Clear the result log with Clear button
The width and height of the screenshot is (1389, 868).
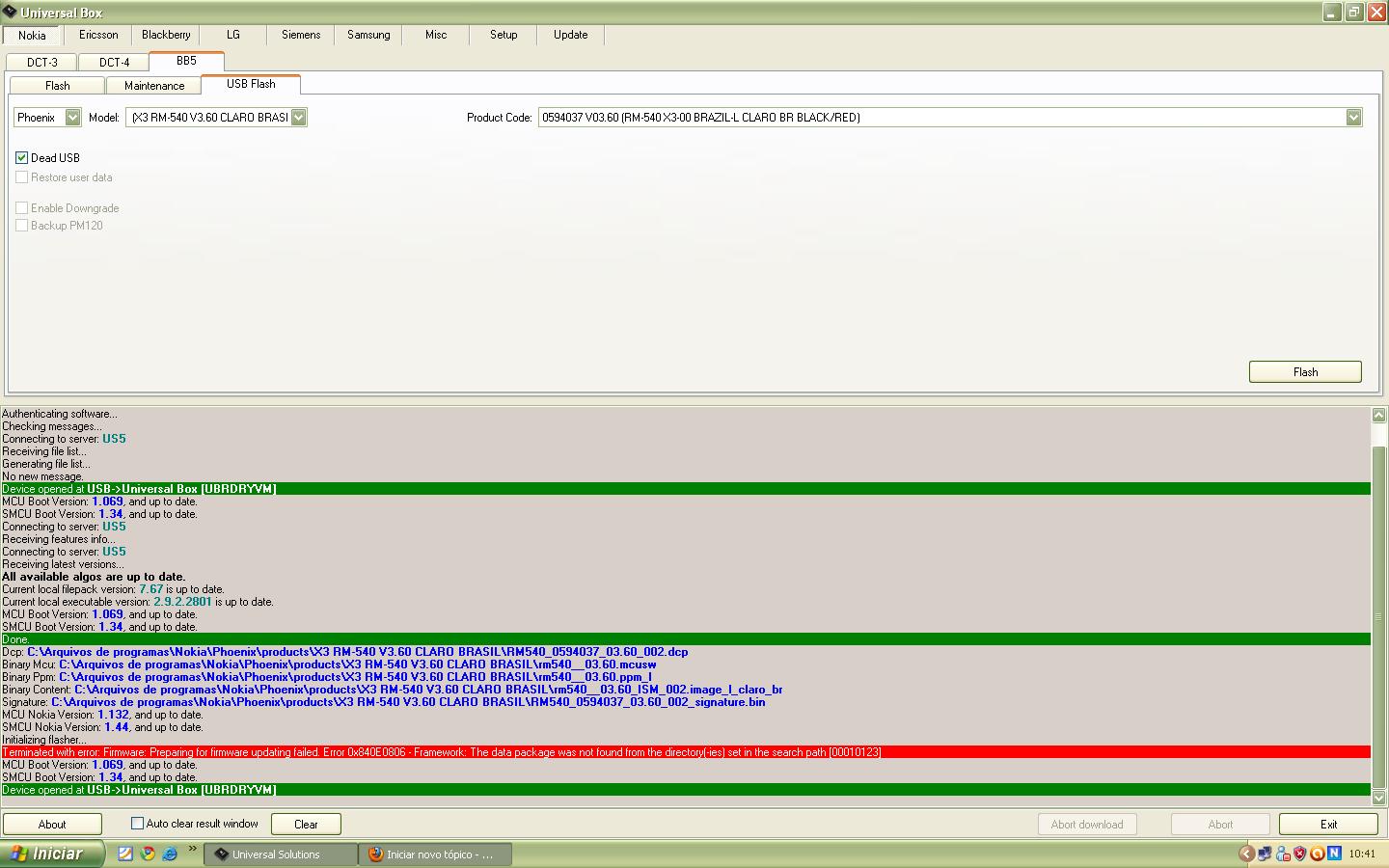[306, 825]
